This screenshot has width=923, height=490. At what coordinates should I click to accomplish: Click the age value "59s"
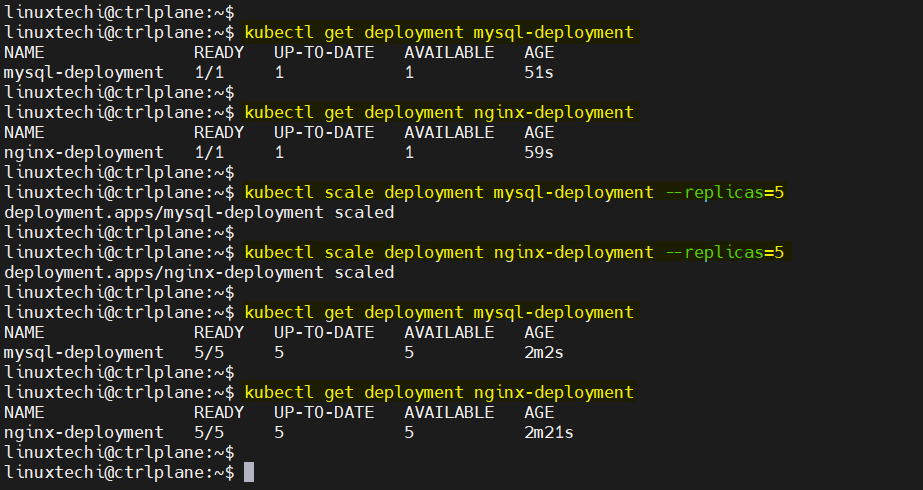click(539, 153)
